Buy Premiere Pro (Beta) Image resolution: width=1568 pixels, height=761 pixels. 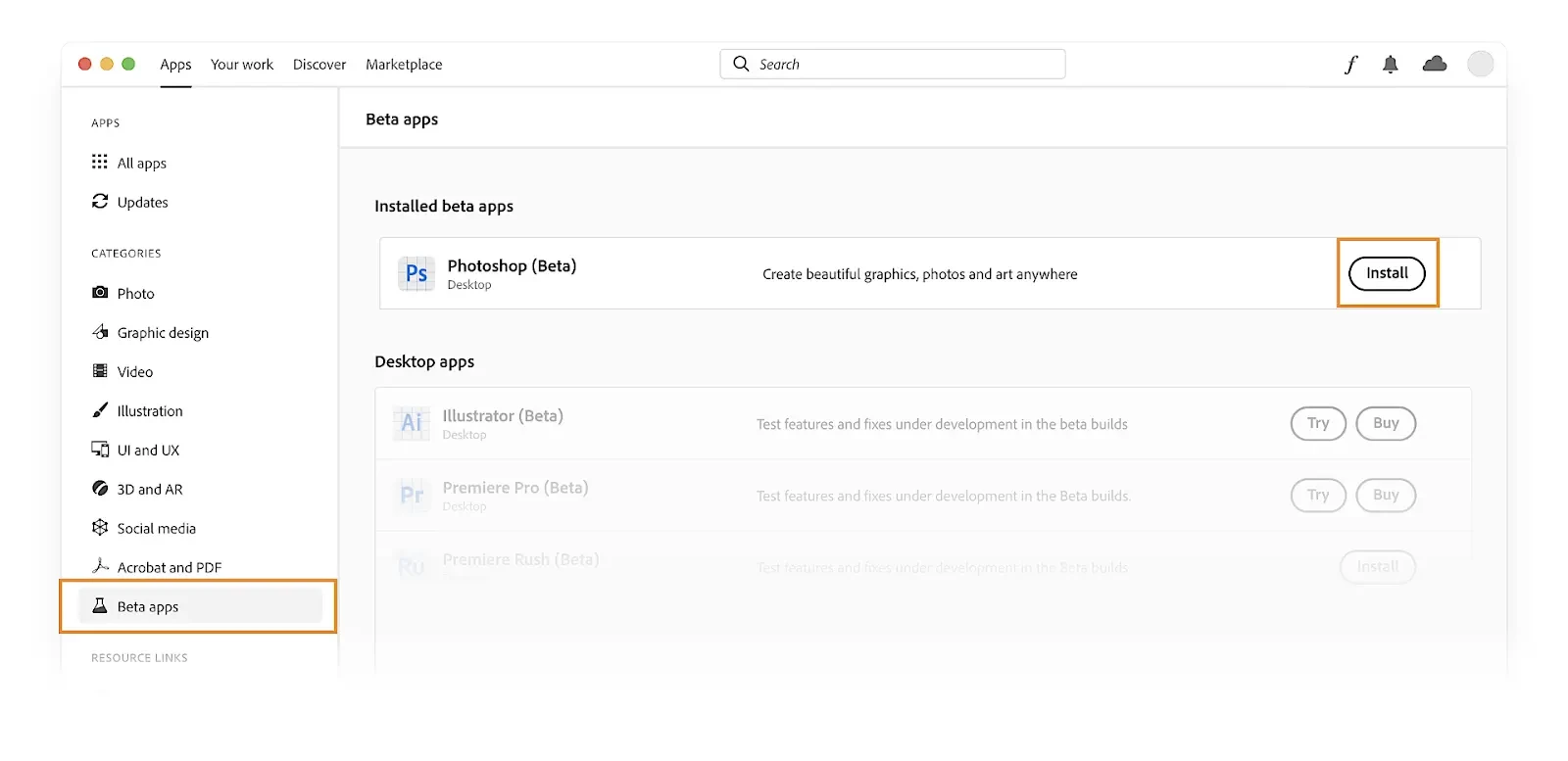click(1386, 495)
